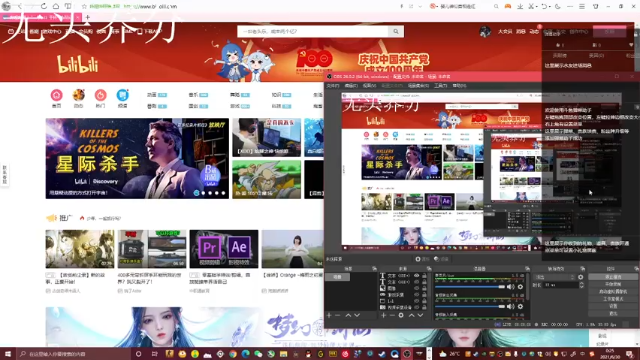Open bilibili 动态 round icon

[x=78, y=95]
